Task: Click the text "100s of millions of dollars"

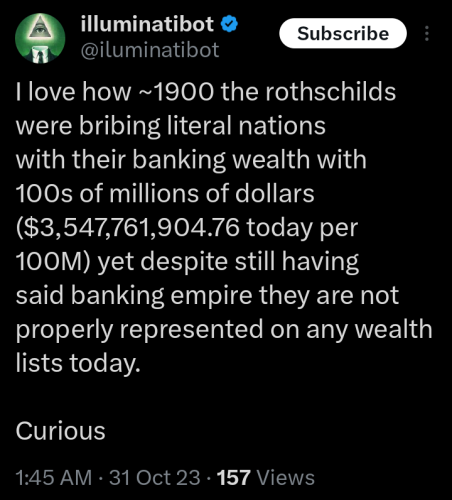Action: [165, 193]
